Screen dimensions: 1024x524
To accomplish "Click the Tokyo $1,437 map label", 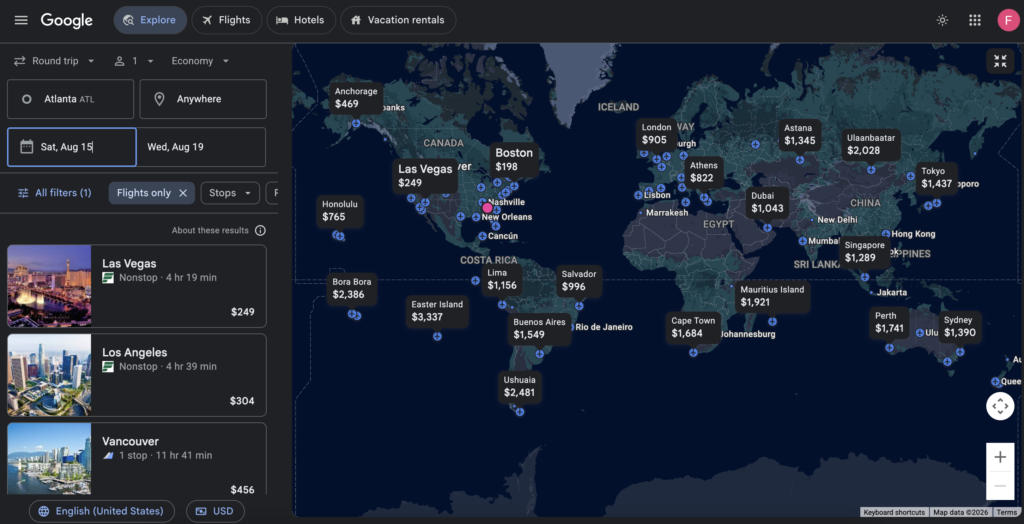I will click(936, 178).
